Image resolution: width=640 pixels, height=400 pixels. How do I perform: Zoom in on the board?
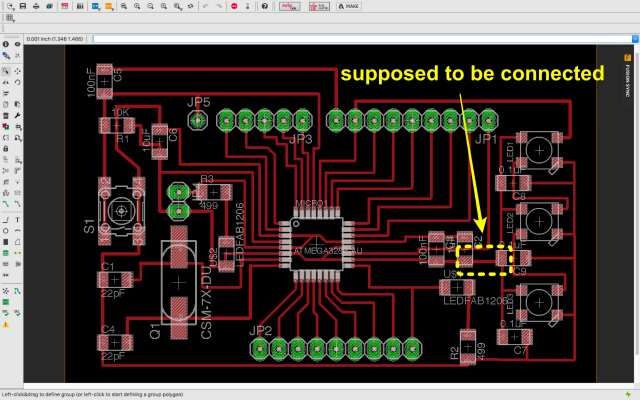tap(137, 6)
